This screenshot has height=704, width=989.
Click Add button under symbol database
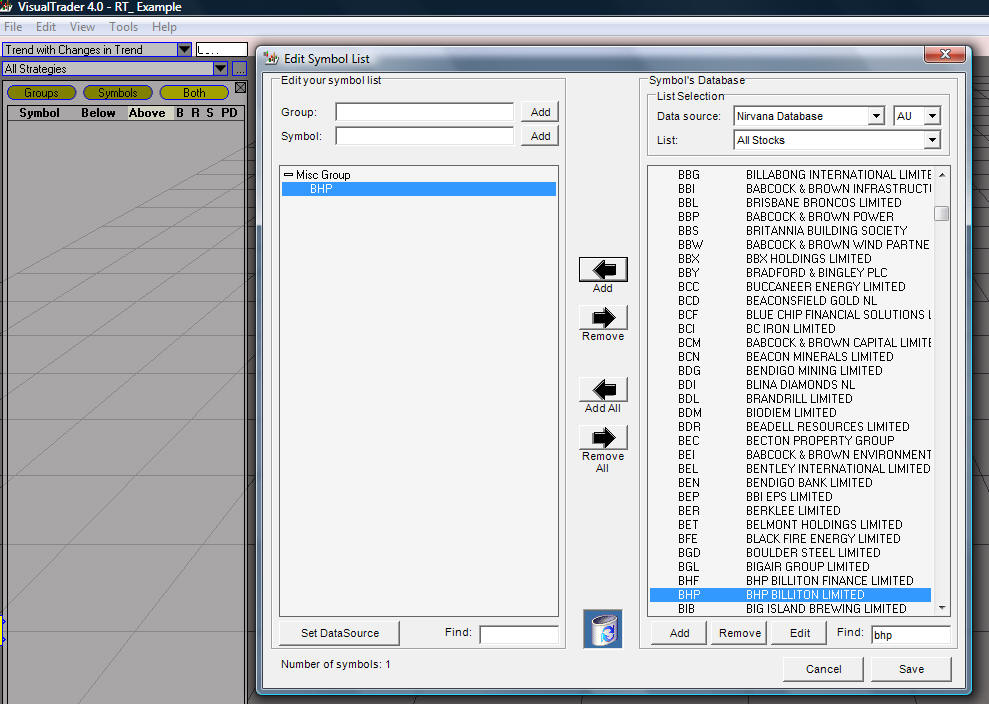coord(679,633)
